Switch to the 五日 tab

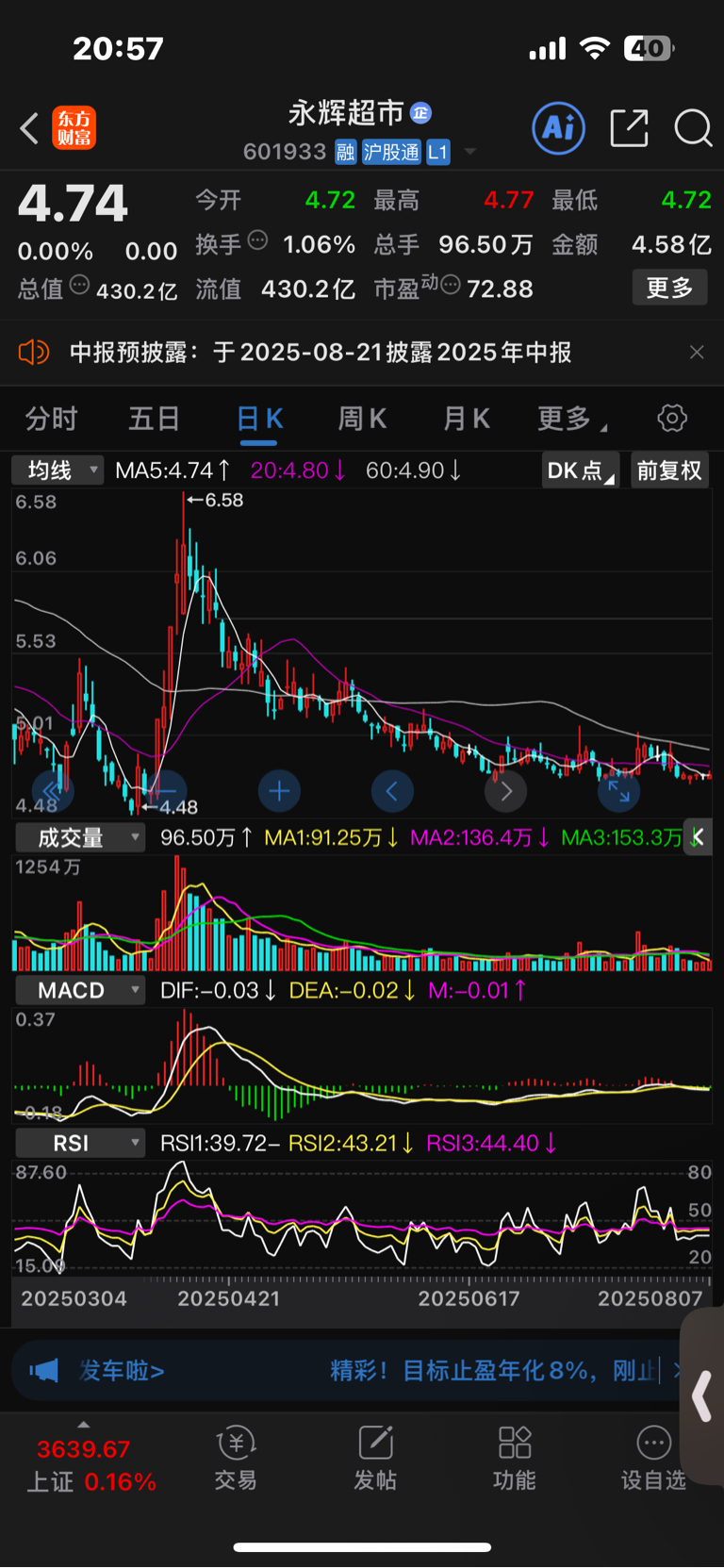tap(154, 419)
